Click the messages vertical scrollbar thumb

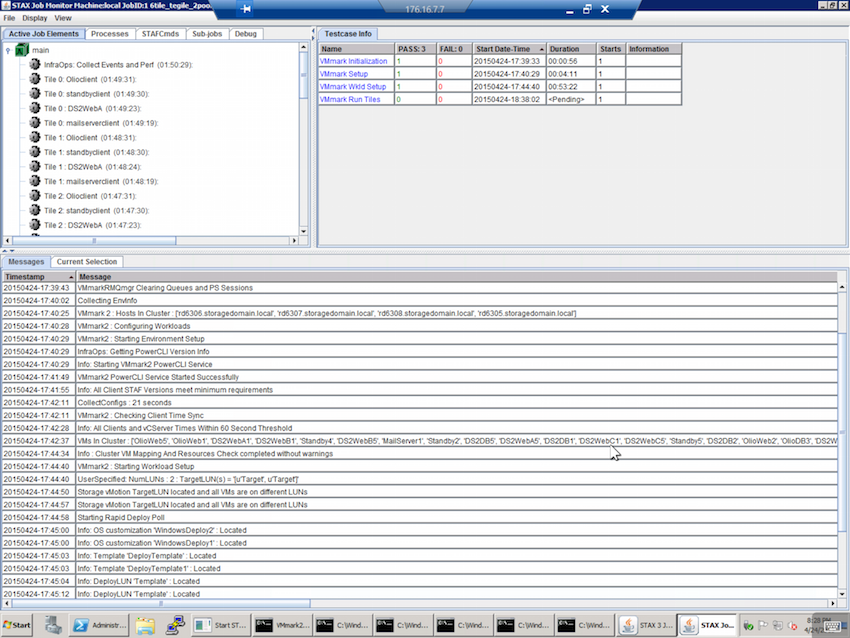pos(842,432)
